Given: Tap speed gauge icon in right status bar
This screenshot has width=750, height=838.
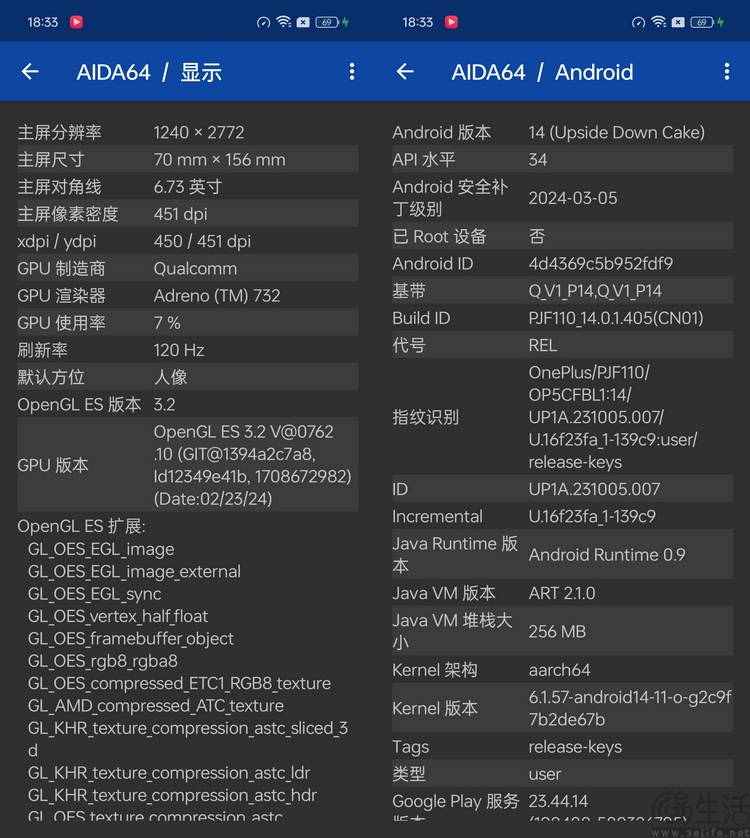Looking at the screenshot, I should tap(638, 22).
